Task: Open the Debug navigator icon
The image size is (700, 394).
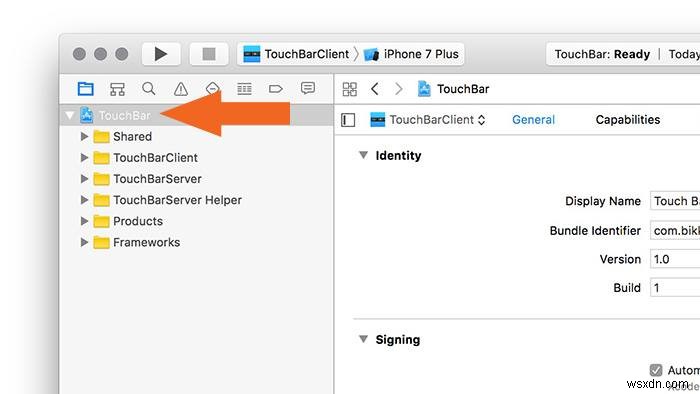Action: [244, 89]
